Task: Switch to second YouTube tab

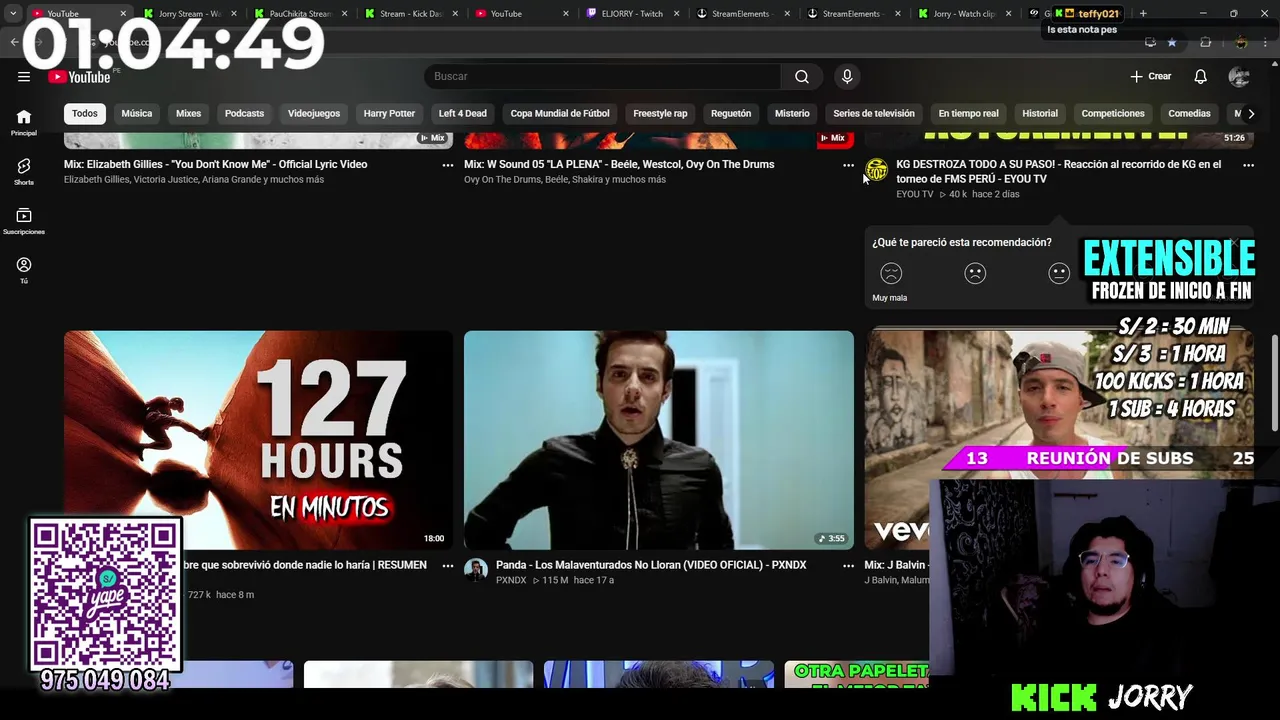Action: pos(521,13)
